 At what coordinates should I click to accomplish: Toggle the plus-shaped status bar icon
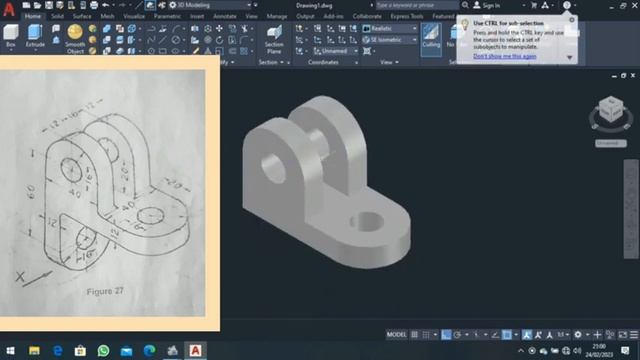coord(597,335)
